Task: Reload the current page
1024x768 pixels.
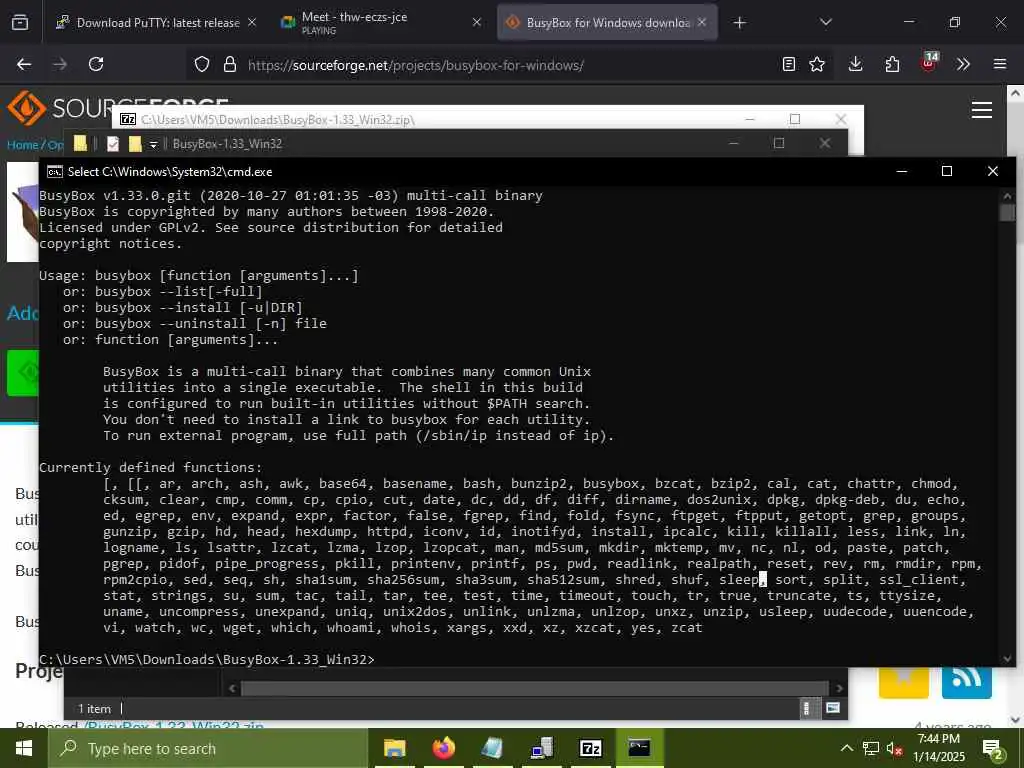Action: pos(96,65)
